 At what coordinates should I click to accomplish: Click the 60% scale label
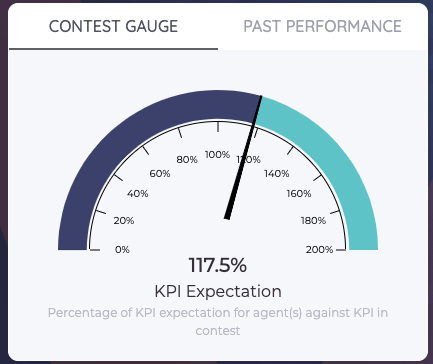click(x=160, y=173)
